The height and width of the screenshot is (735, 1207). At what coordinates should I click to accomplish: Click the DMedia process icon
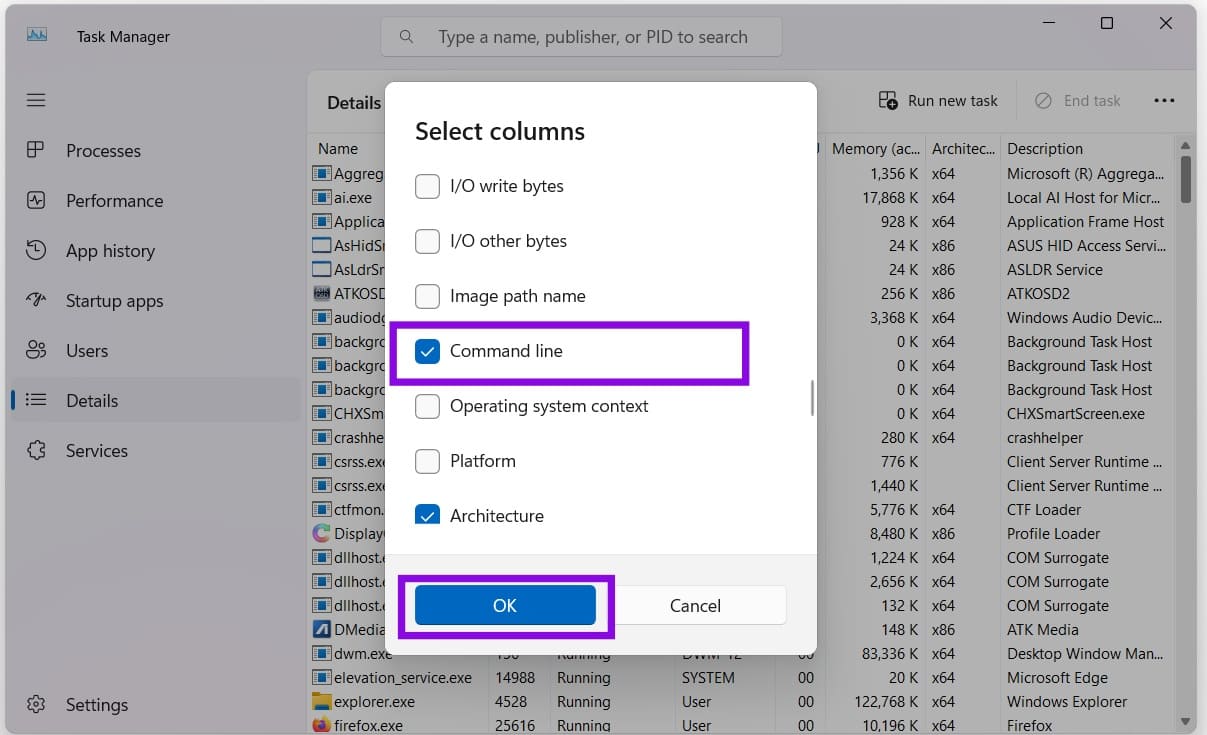tap(321, 630)
